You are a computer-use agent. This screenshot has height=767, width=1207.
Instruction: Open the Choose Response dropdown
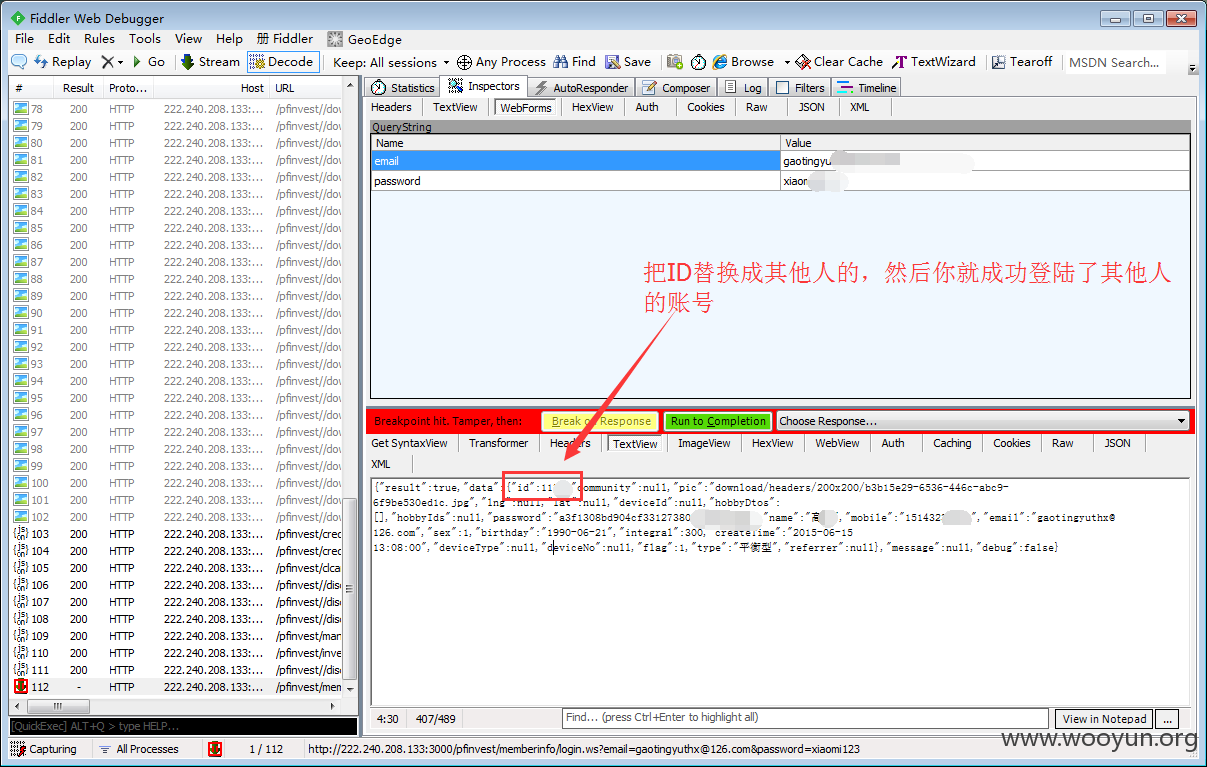(983, 421)
